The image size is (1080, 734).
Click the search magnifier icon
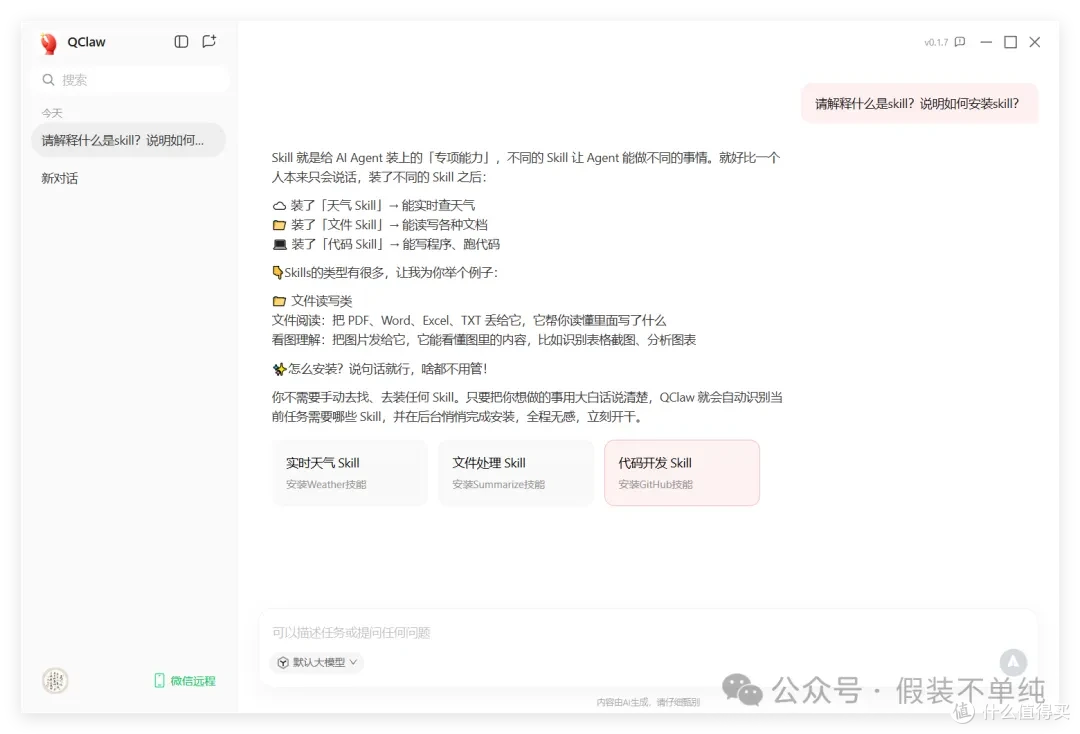(x=48, y=80)
